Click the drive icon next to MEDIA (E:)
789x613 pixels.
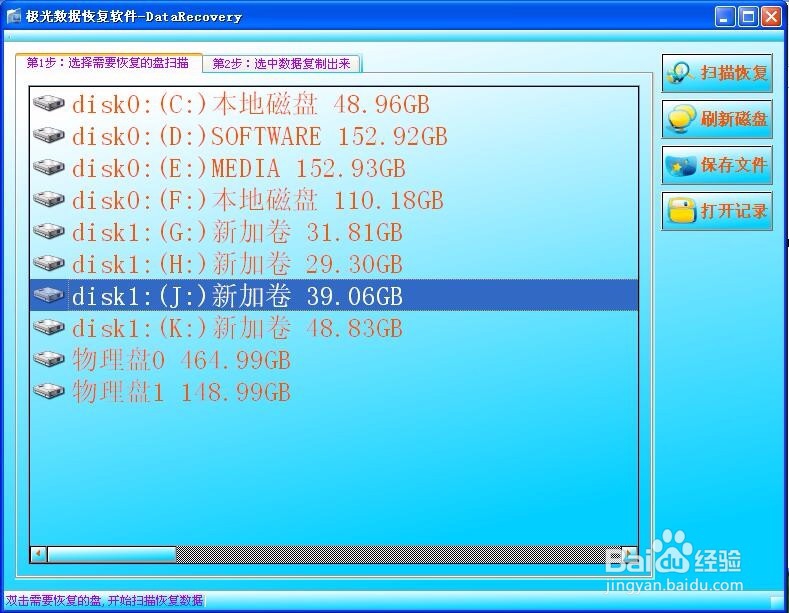point(49,167)
